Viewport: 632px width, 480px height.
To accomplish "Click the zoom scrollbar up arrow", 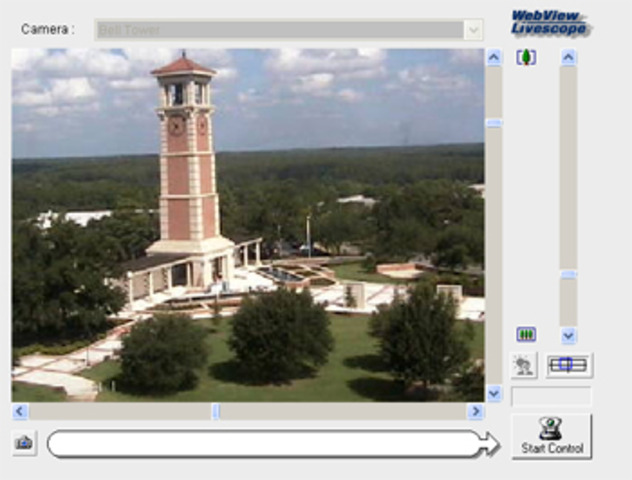I will (x=568, y=57).
